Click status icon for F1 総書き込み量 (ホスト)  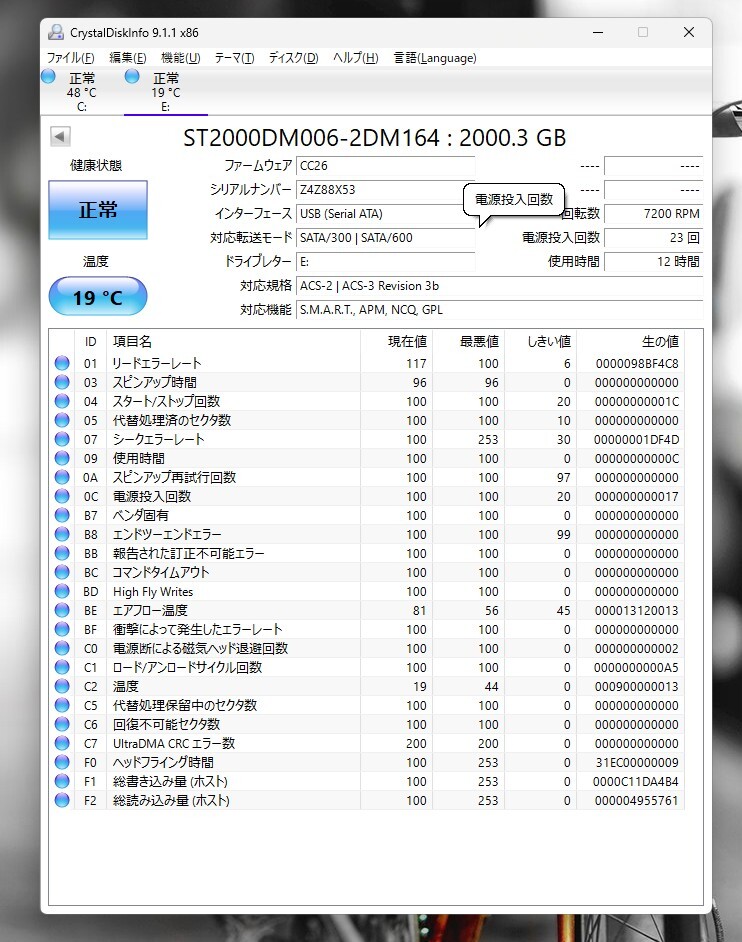[62, 781]
